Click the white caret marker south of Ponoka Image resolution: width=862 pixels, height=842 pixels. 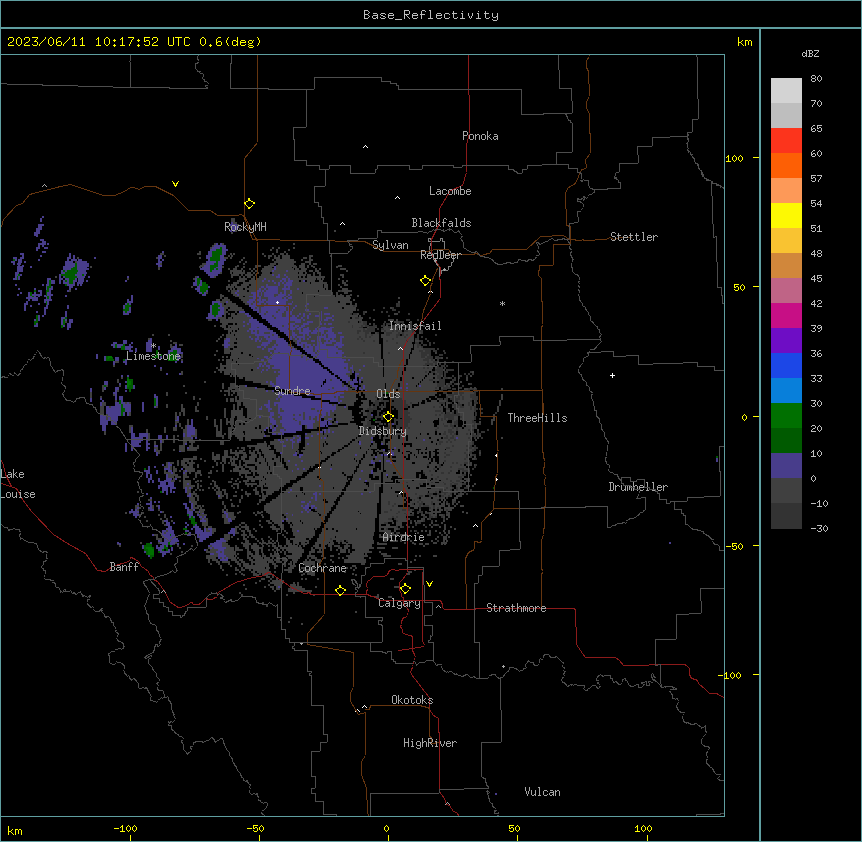point(366,147)
